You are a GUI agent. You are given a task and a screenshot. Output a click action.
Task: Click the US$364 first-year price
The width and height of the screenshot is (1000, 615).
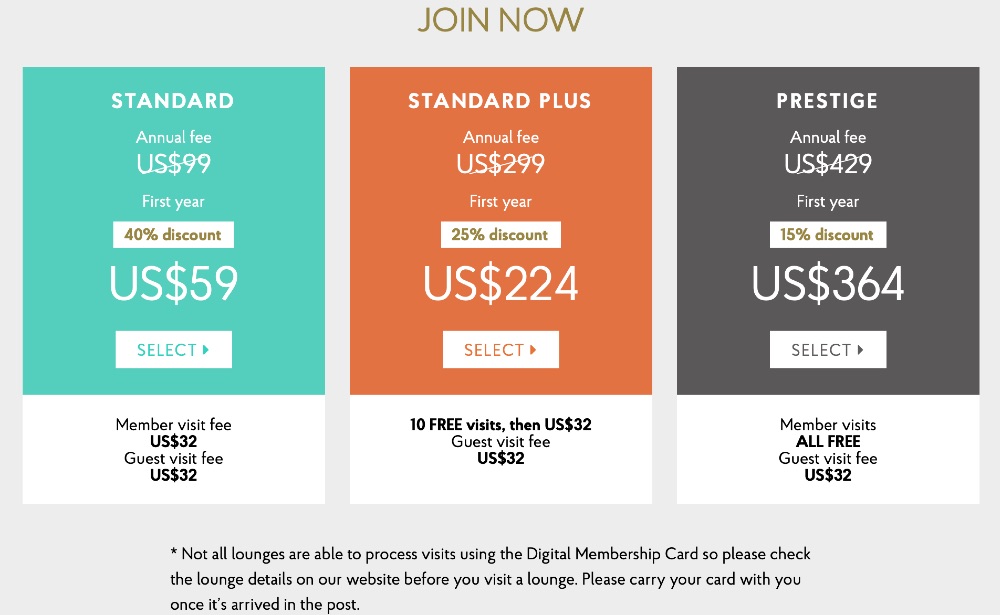click(827, 284)
